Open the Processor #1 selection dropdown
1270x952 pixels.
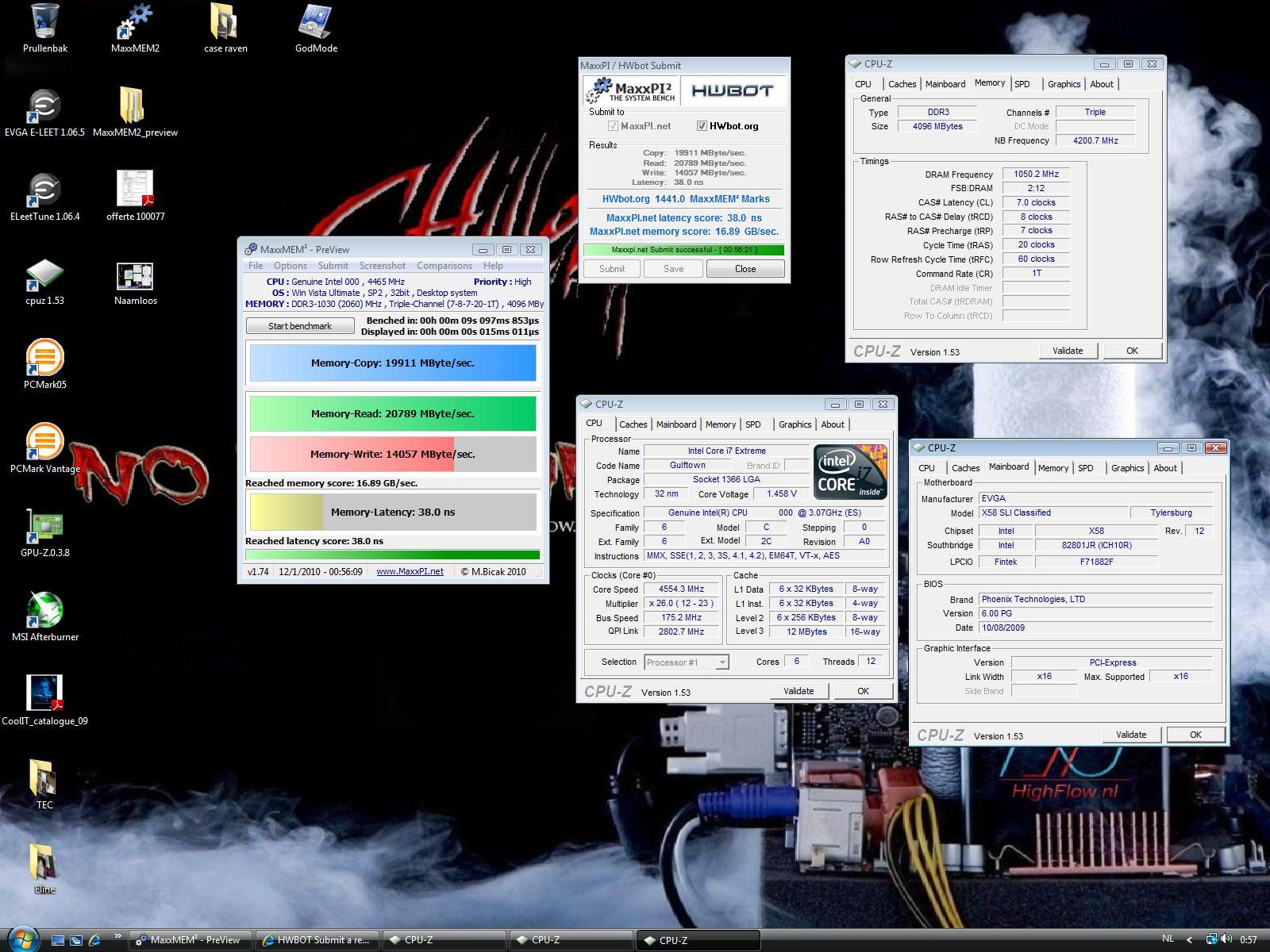pos(687,662)
